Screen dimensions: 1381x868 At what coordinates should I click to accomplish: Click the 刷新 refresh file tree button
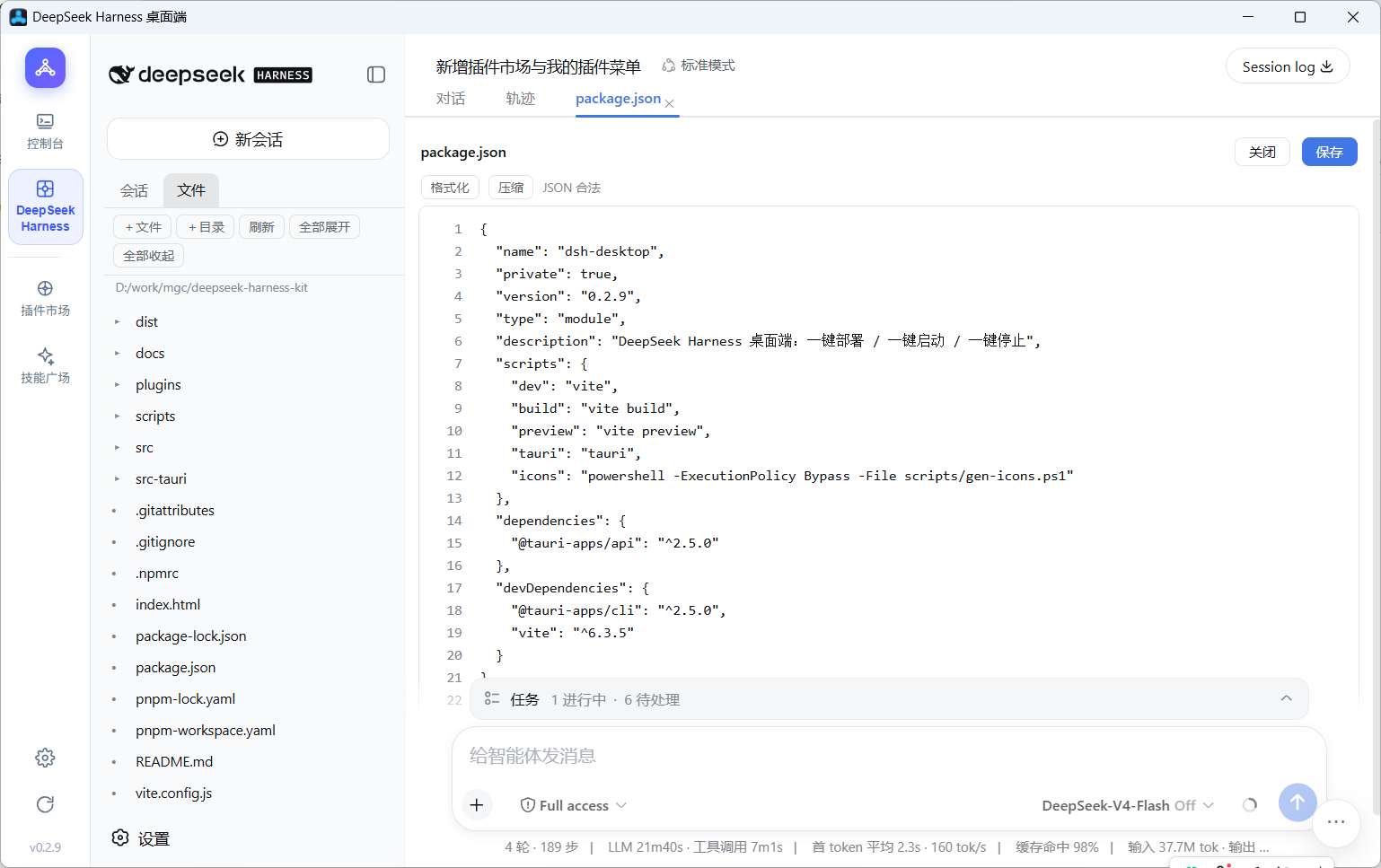click(261, 227)
